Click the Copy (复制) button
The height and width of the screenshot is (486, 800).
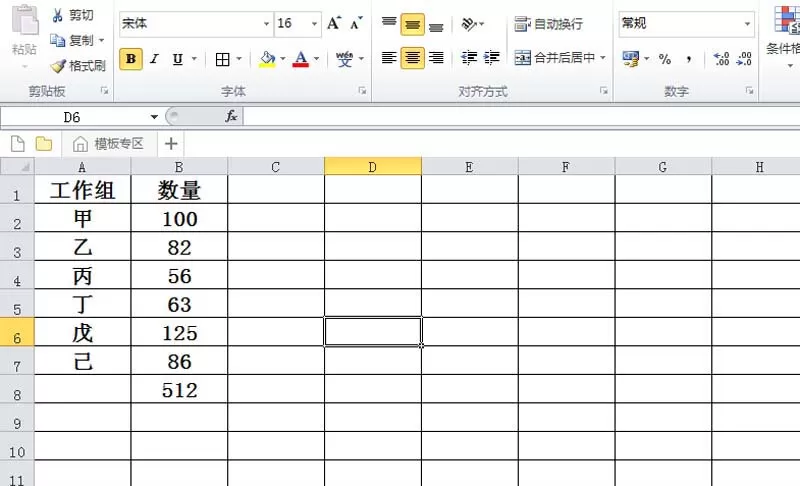[x=72, y=40]
